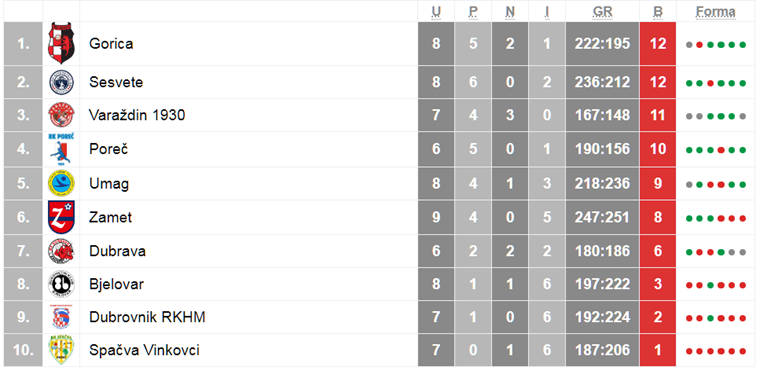The height and width of the screenshot is (378, 760).
Task: Click the Bjelovar black circular crest
Action: click(61, 284)
